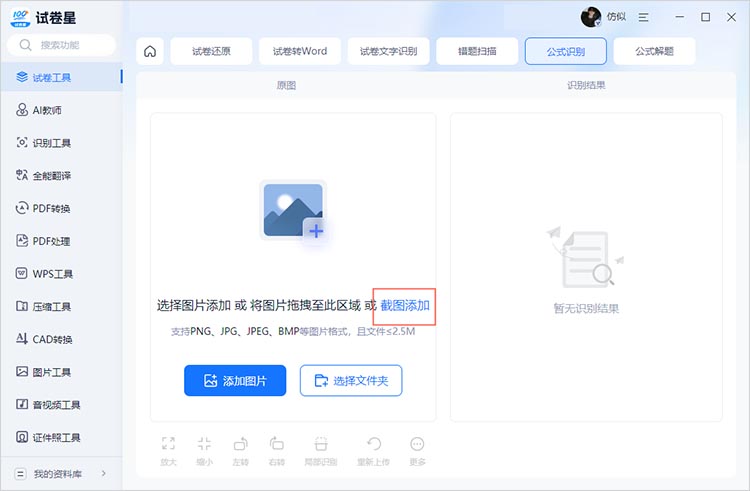Image resolution: width=750 pixels, height=491 pixels.
Task: Open 全能翻译 sidebar item
Action: click(61, 176)
